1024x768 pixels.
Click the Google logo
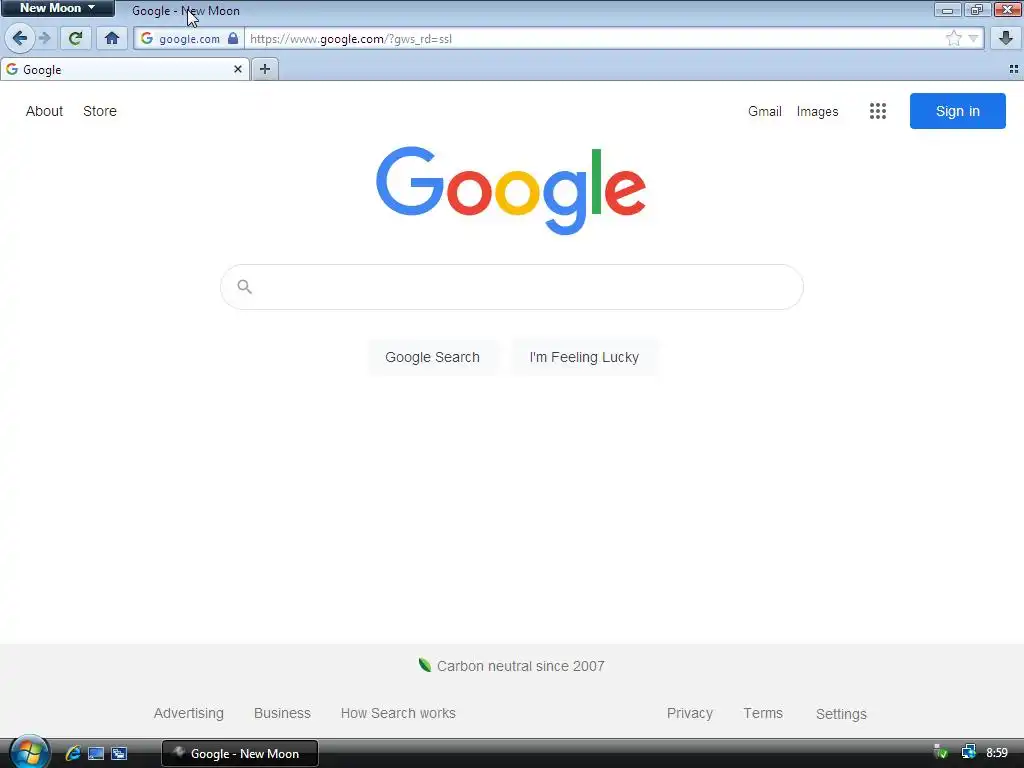[511, 190]
